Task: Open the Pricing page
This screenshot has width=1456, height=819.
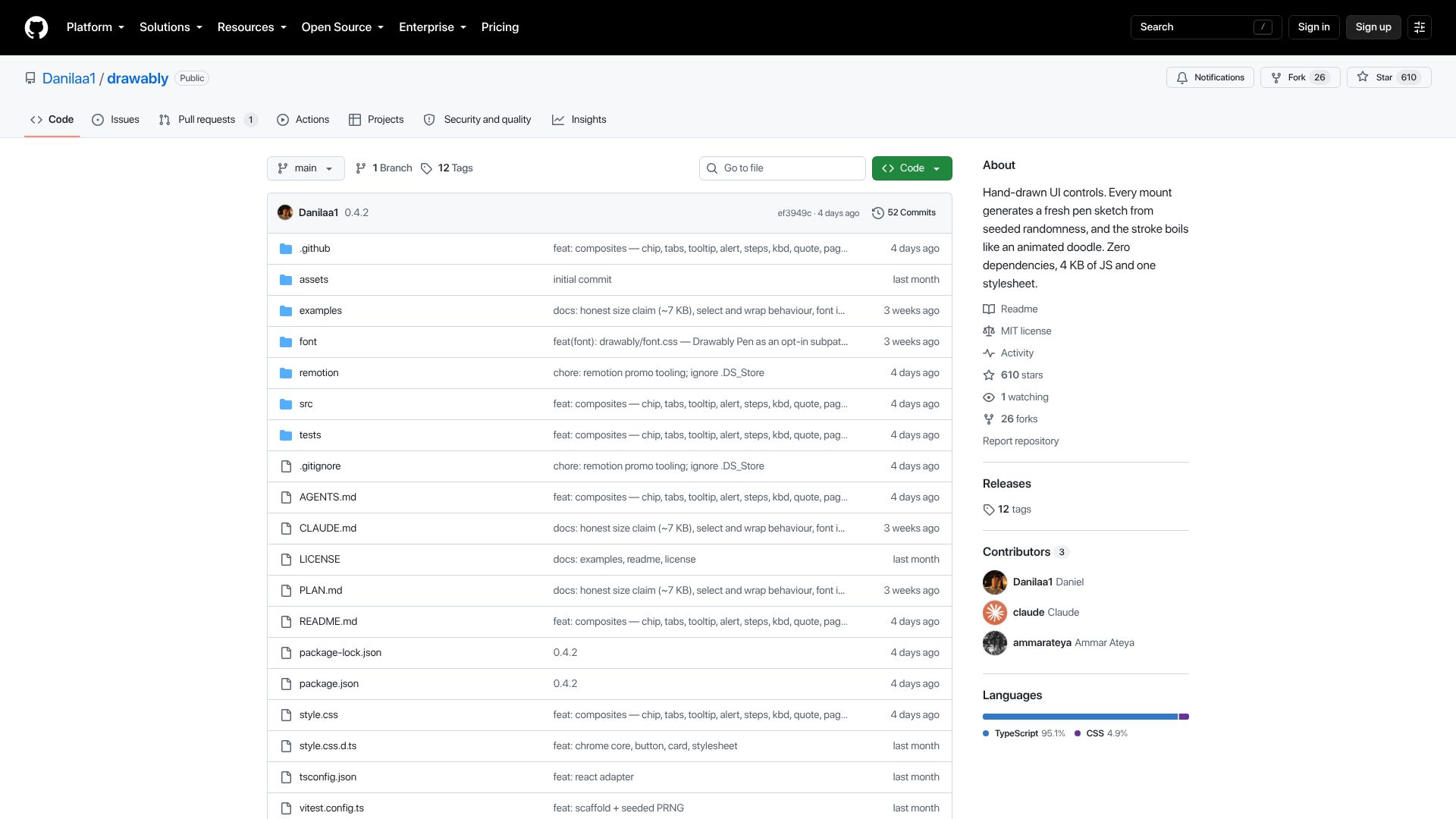Action: click(500, 27)
